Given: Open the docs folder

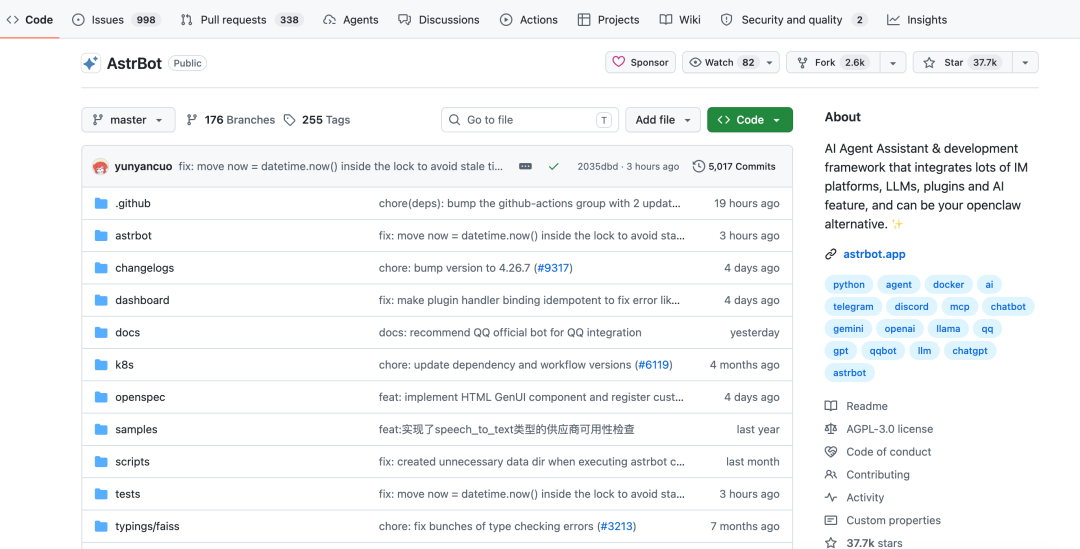Looking at the screenshot, I should 127,333.
